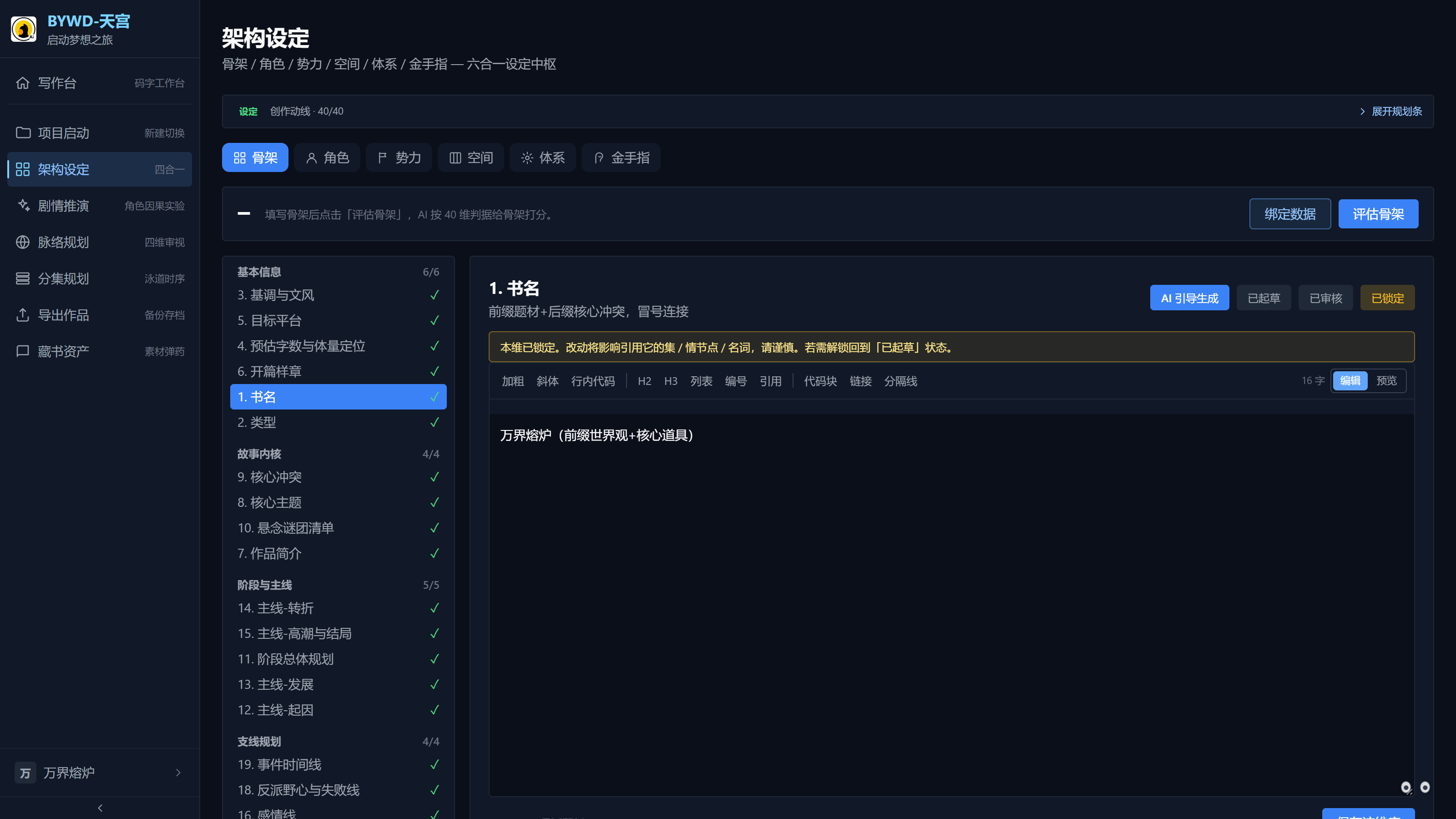Click 评估骨架 button
The width and height of the screenshot is (1456, 819).
[1378, 214]
